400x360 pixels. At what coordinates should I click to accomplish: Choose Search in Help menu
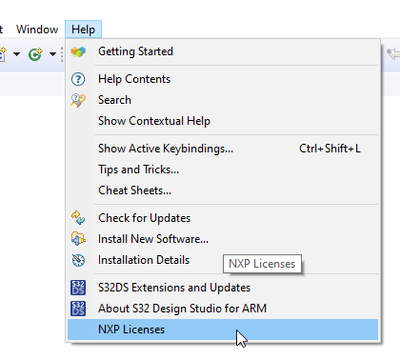pyautogui.click(x=223, y=100)
